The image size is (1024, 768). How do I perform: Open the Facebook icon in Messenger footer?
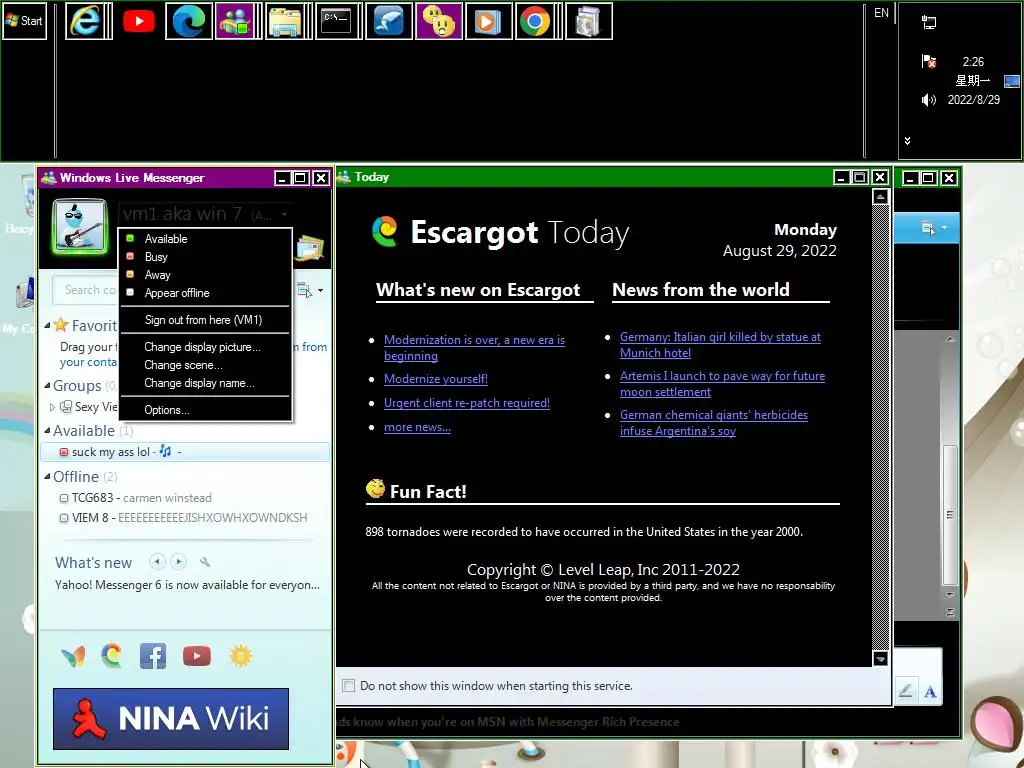153,656
